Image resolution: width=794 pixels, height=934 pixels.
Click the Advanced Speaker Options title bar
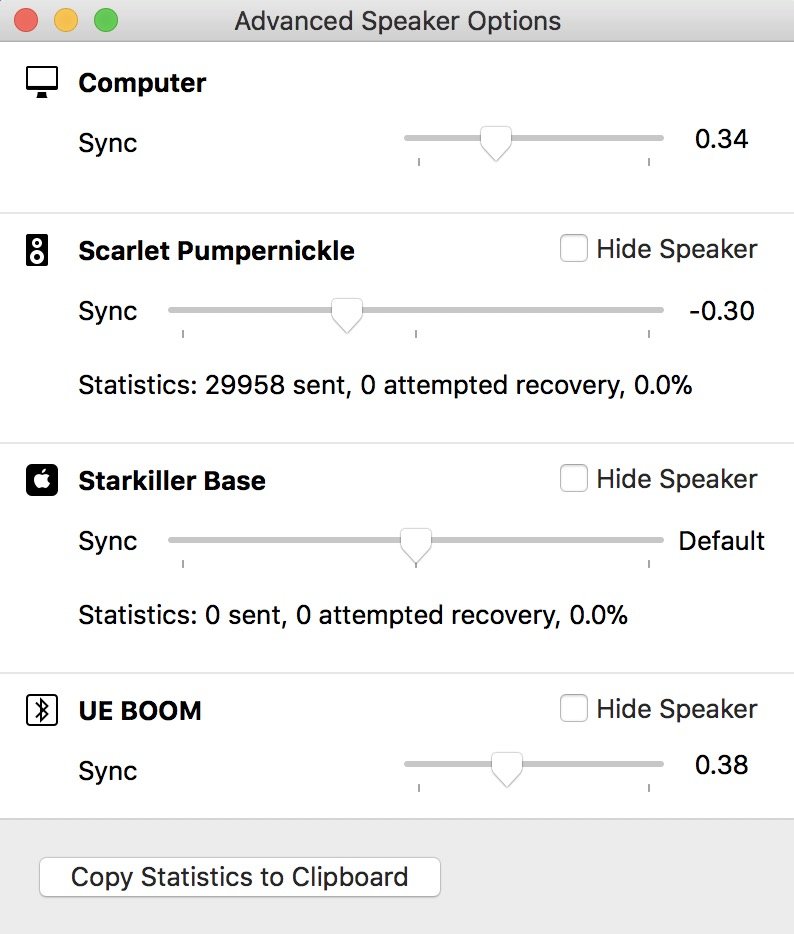[397, 20]
